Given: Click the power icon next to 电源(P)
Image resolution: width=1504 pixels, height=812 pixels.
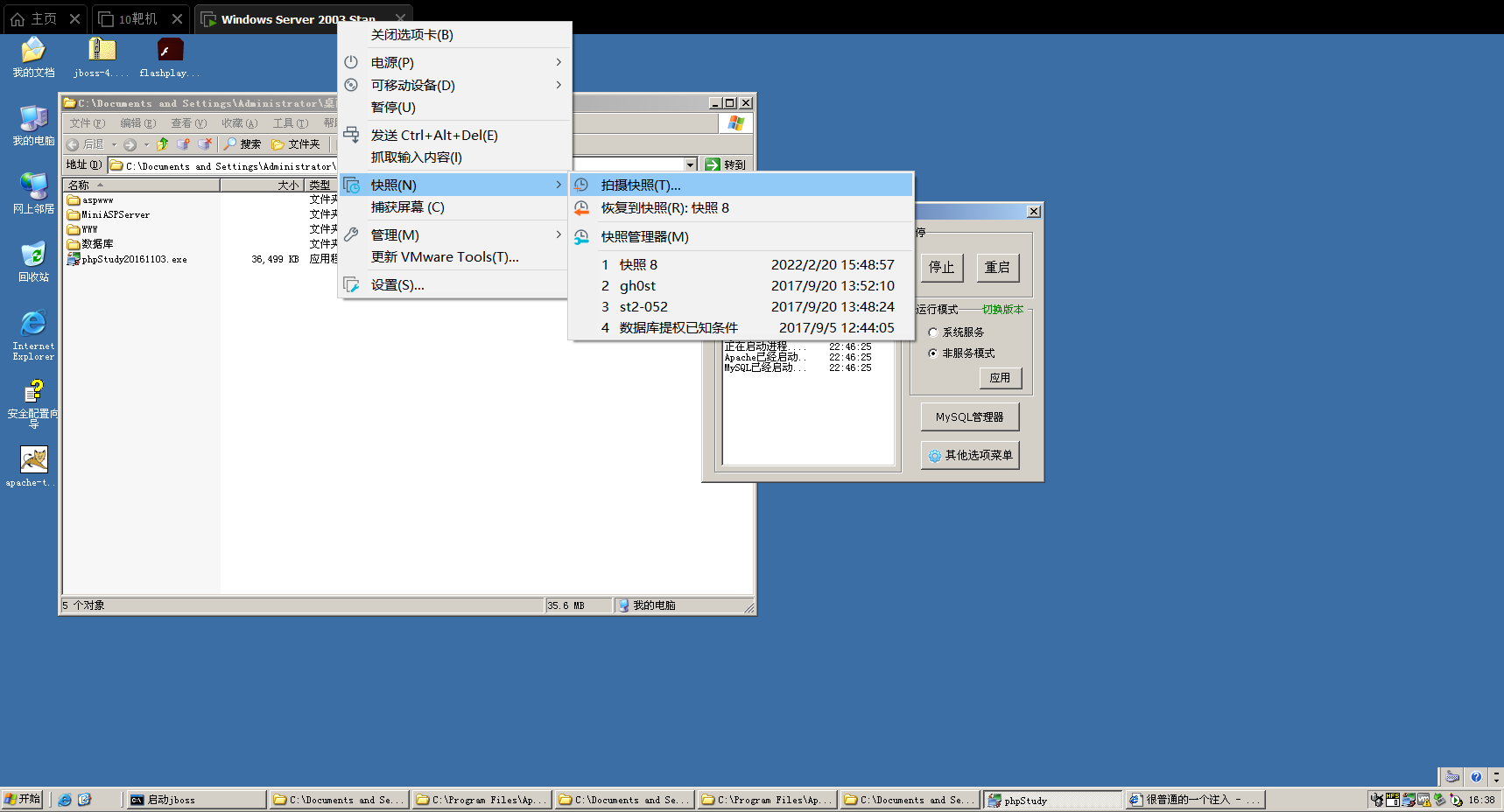Looking at the screenshot, I should 351,62.
